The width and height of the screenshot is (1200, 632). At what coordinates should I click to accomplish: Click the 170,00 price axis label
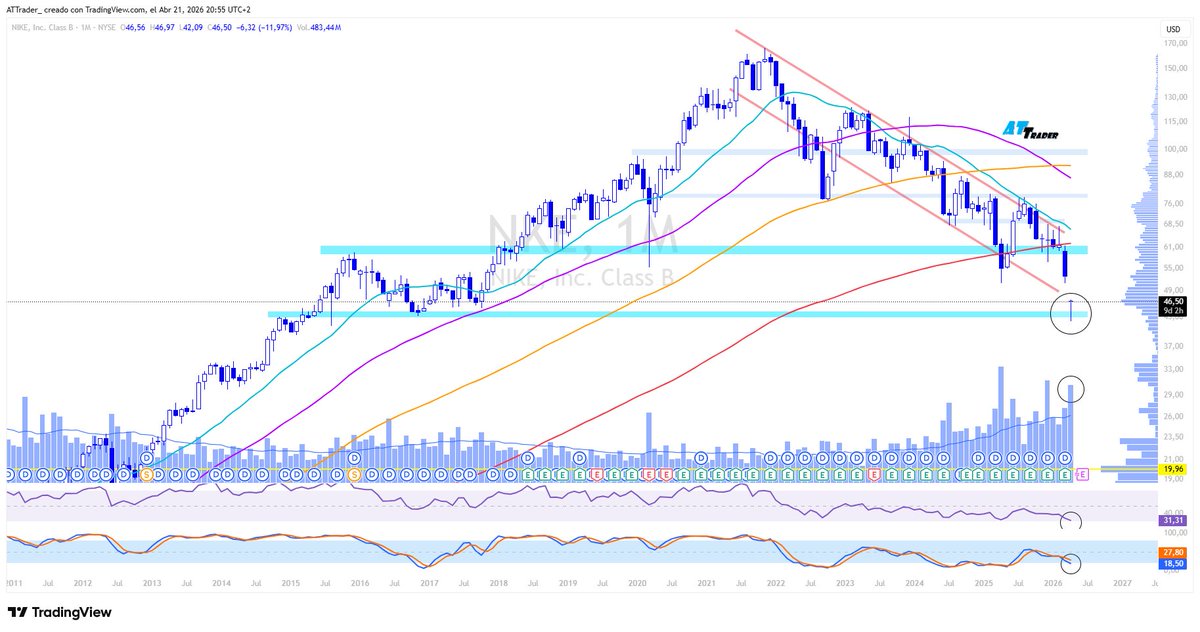tap(1174, 43)
